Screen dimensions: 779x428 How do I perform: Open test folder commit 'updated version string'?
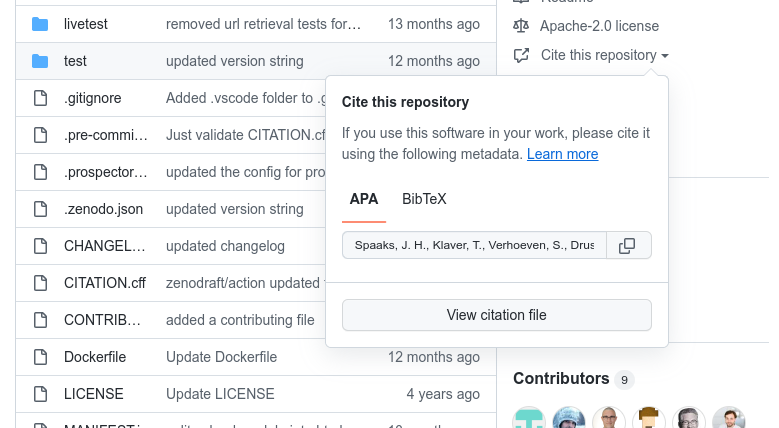point(234,61)
